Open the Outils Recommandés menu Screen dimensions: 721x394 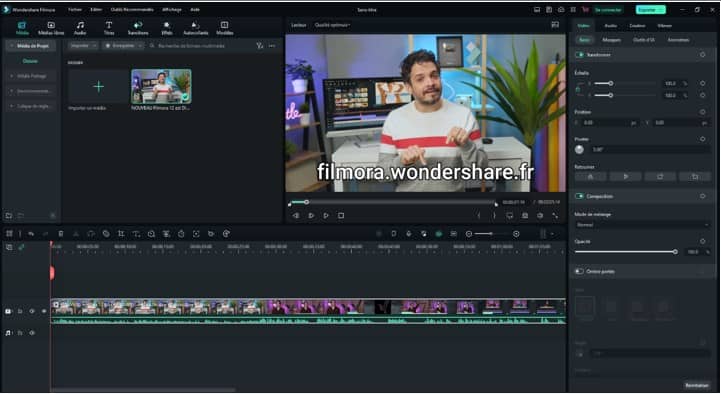point(132,10)
